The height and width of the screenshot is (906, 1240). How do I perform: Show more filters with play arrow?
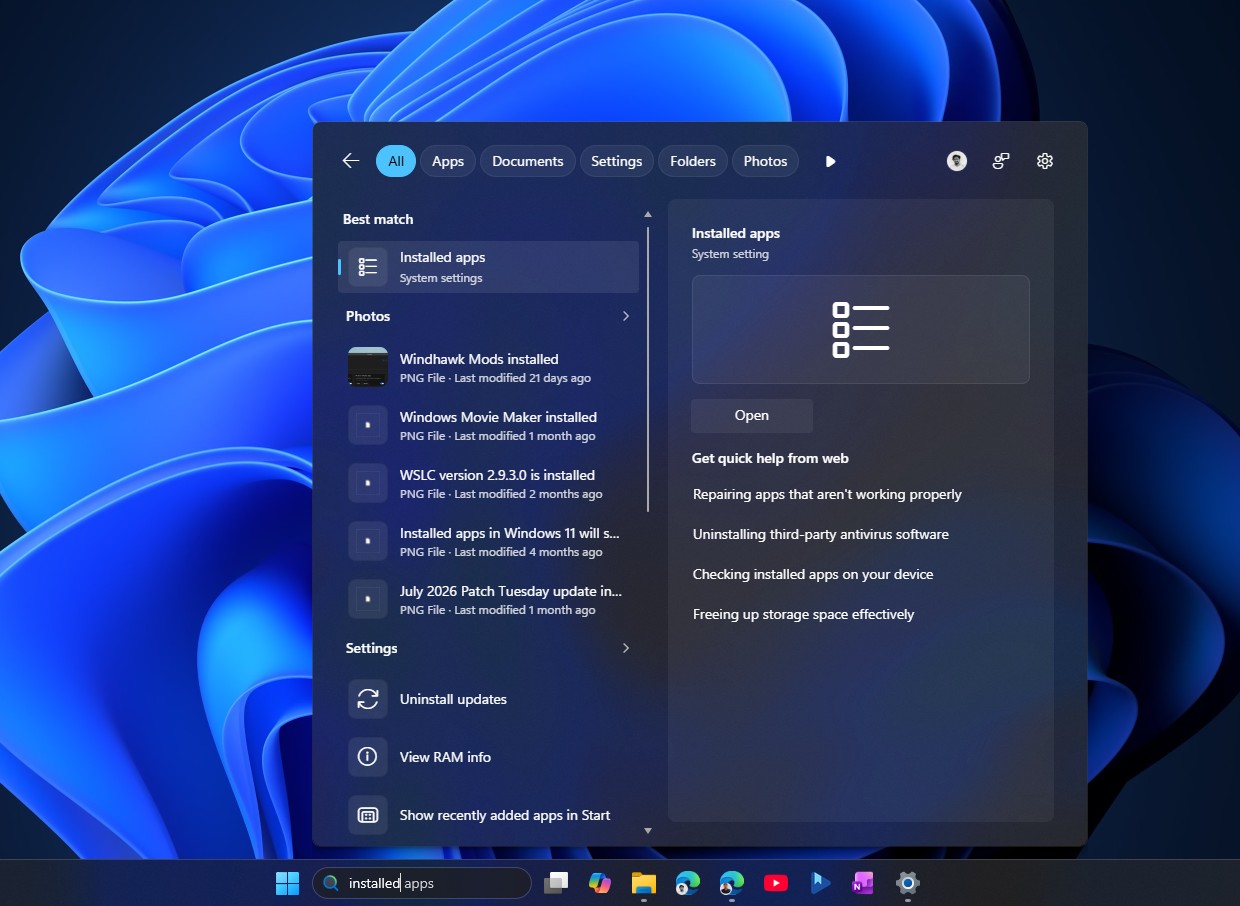coord(830,161)
